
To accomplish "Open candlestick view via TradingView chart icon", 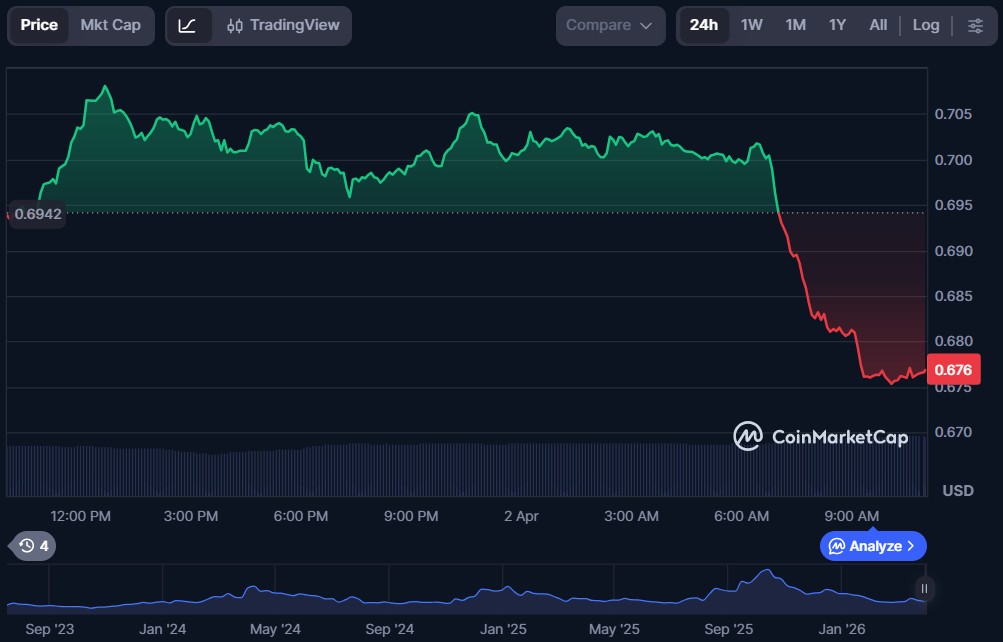I will 236,25.
